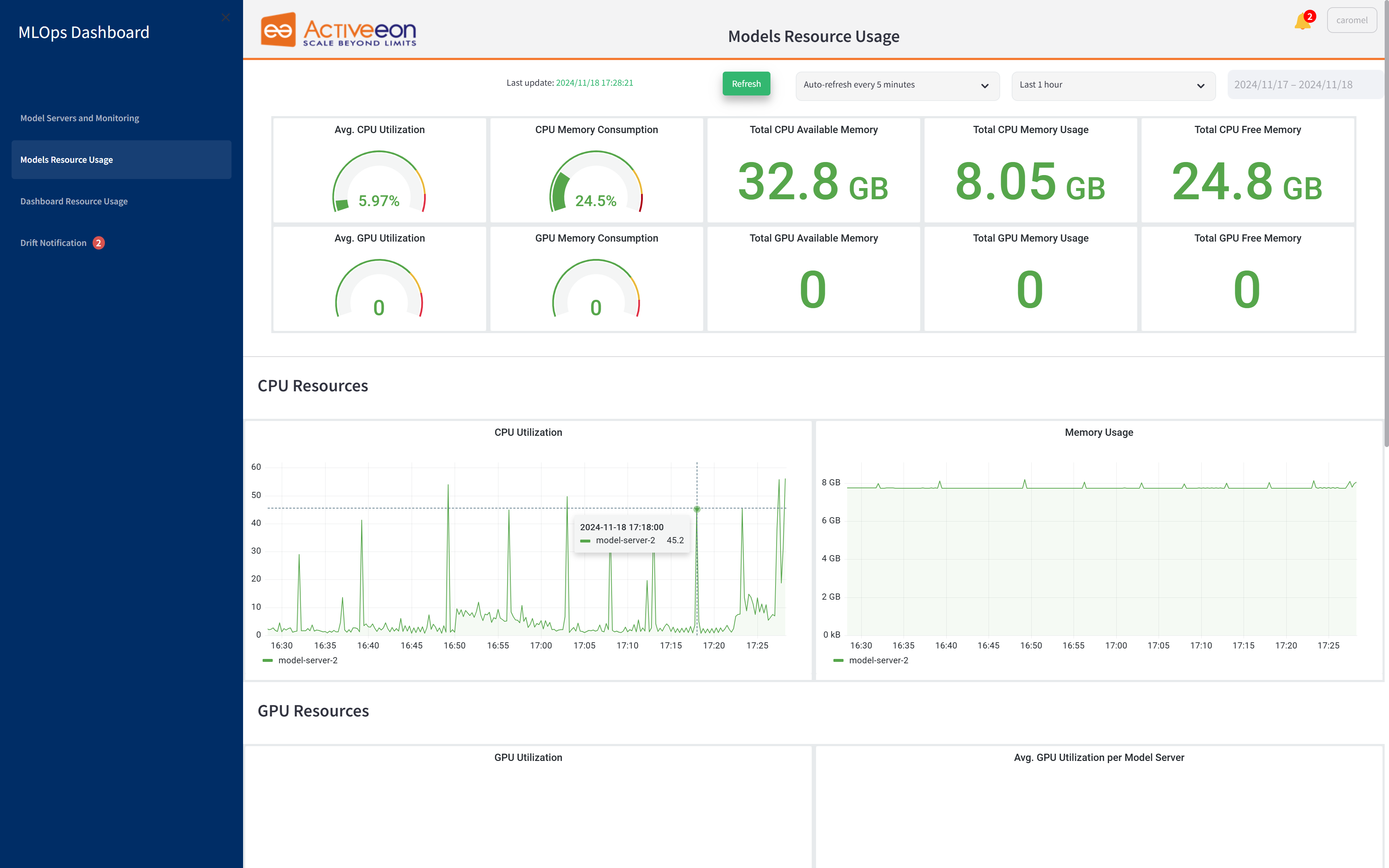Open the caromel user menu

[1351, 20]
